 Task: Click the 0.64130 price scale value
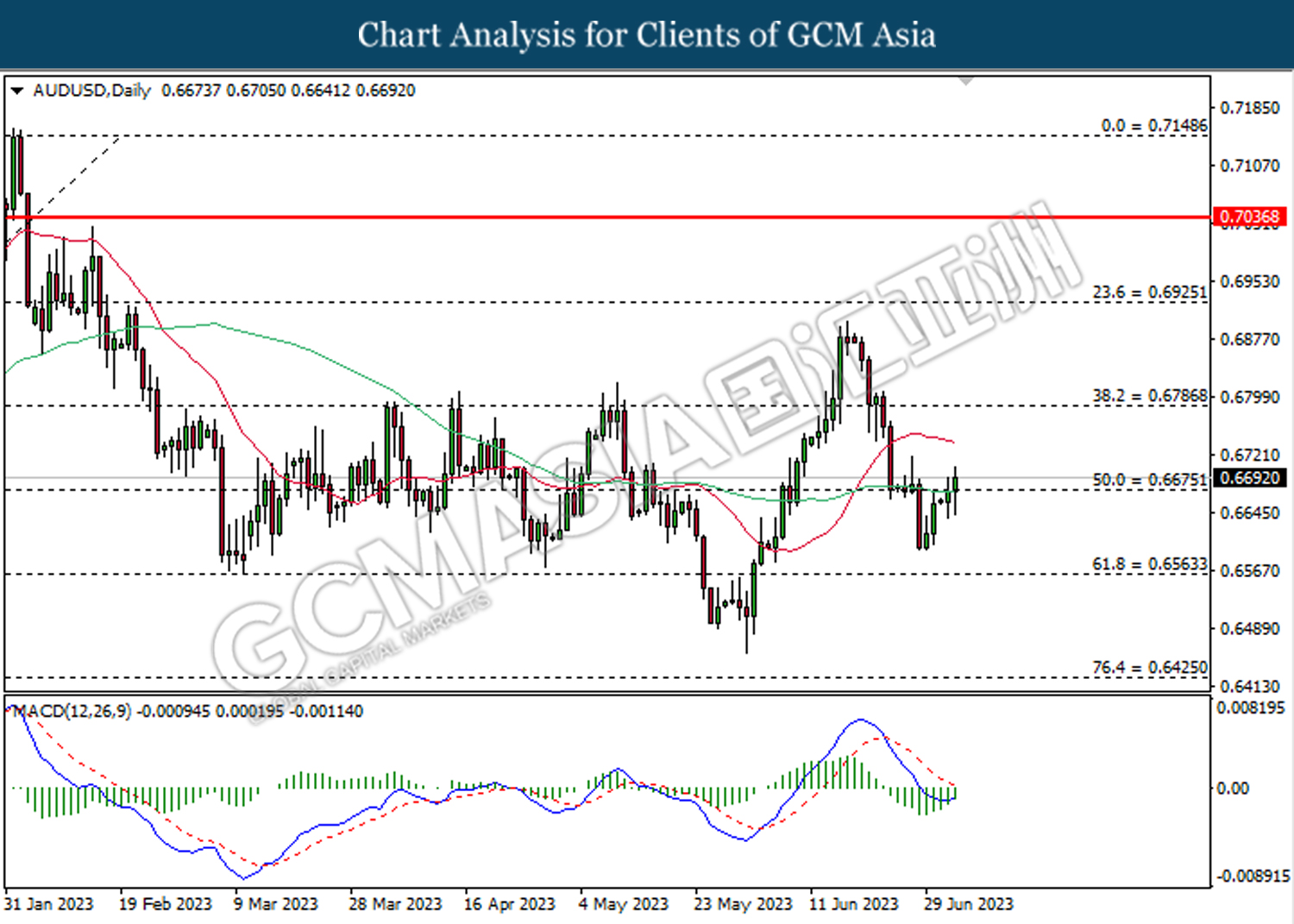pyautogui.click(x=1250, y=686)
